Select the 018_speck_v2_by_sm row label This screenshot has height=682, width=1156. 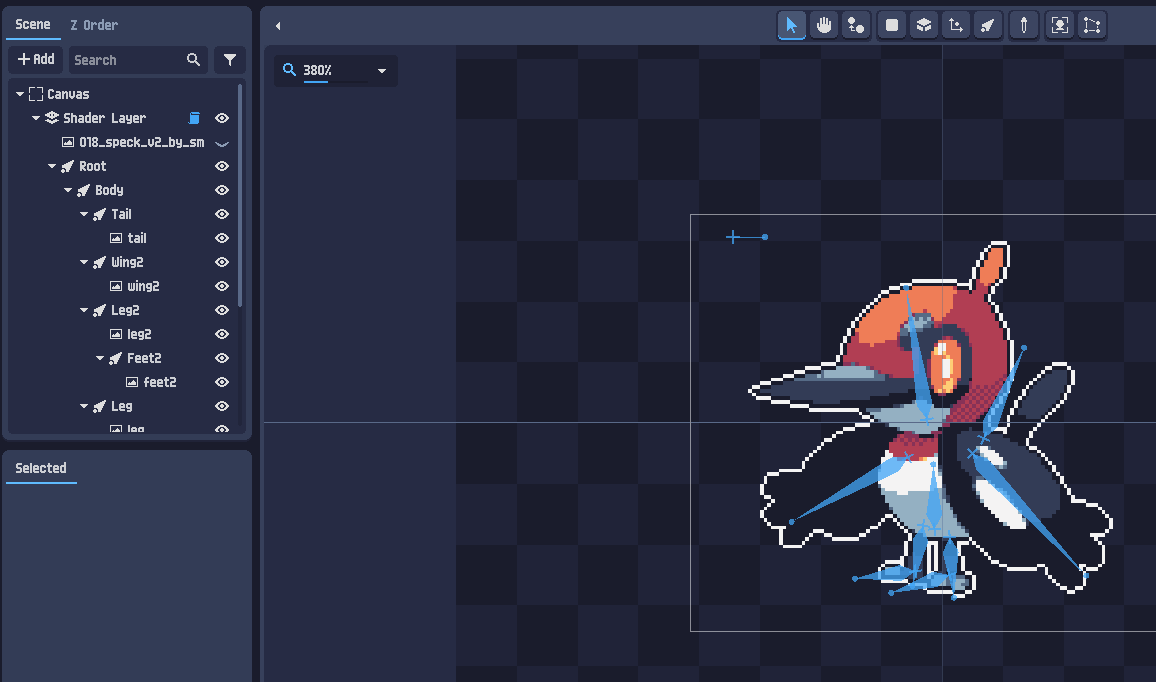click(x=142, y=142)
